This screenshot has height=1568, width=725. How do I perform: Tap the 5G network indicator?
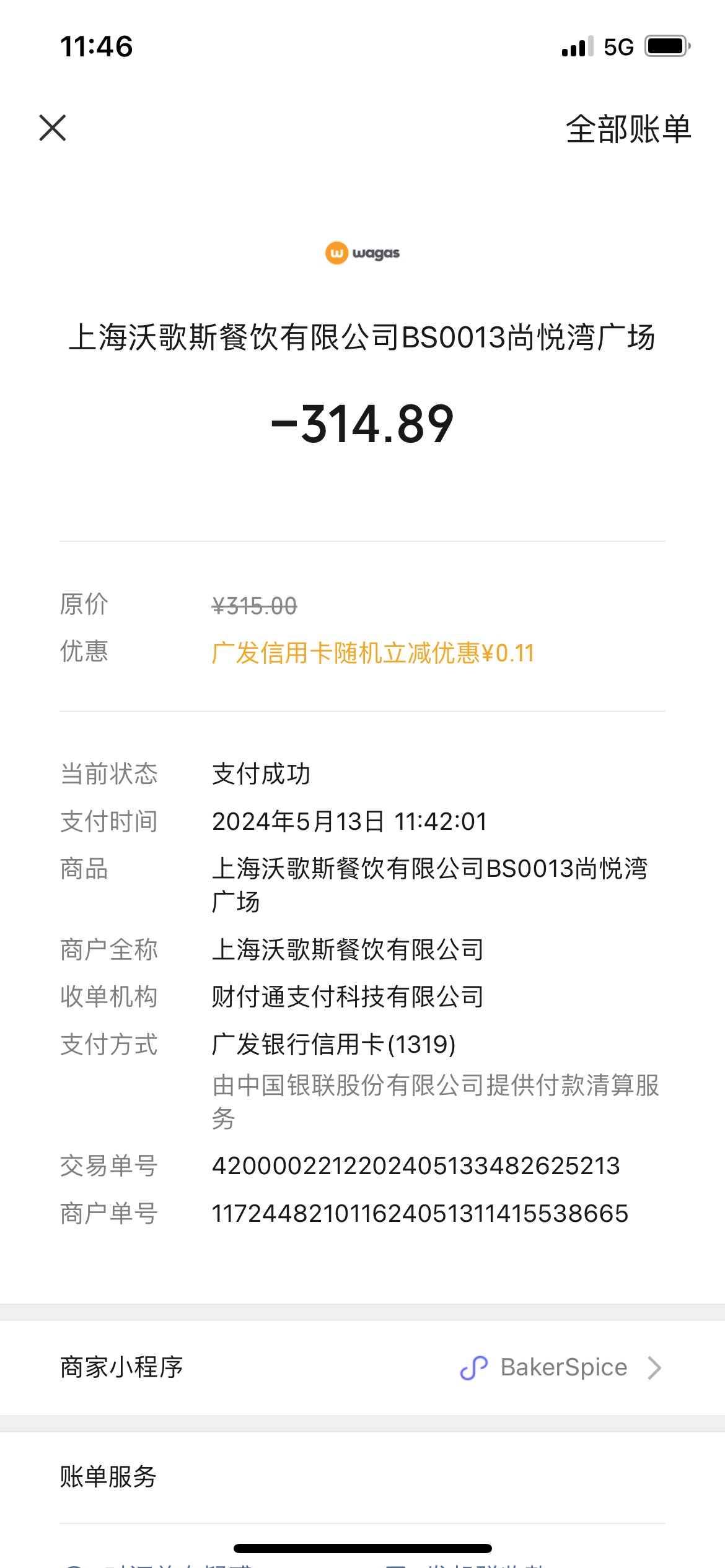coord(618,47)
